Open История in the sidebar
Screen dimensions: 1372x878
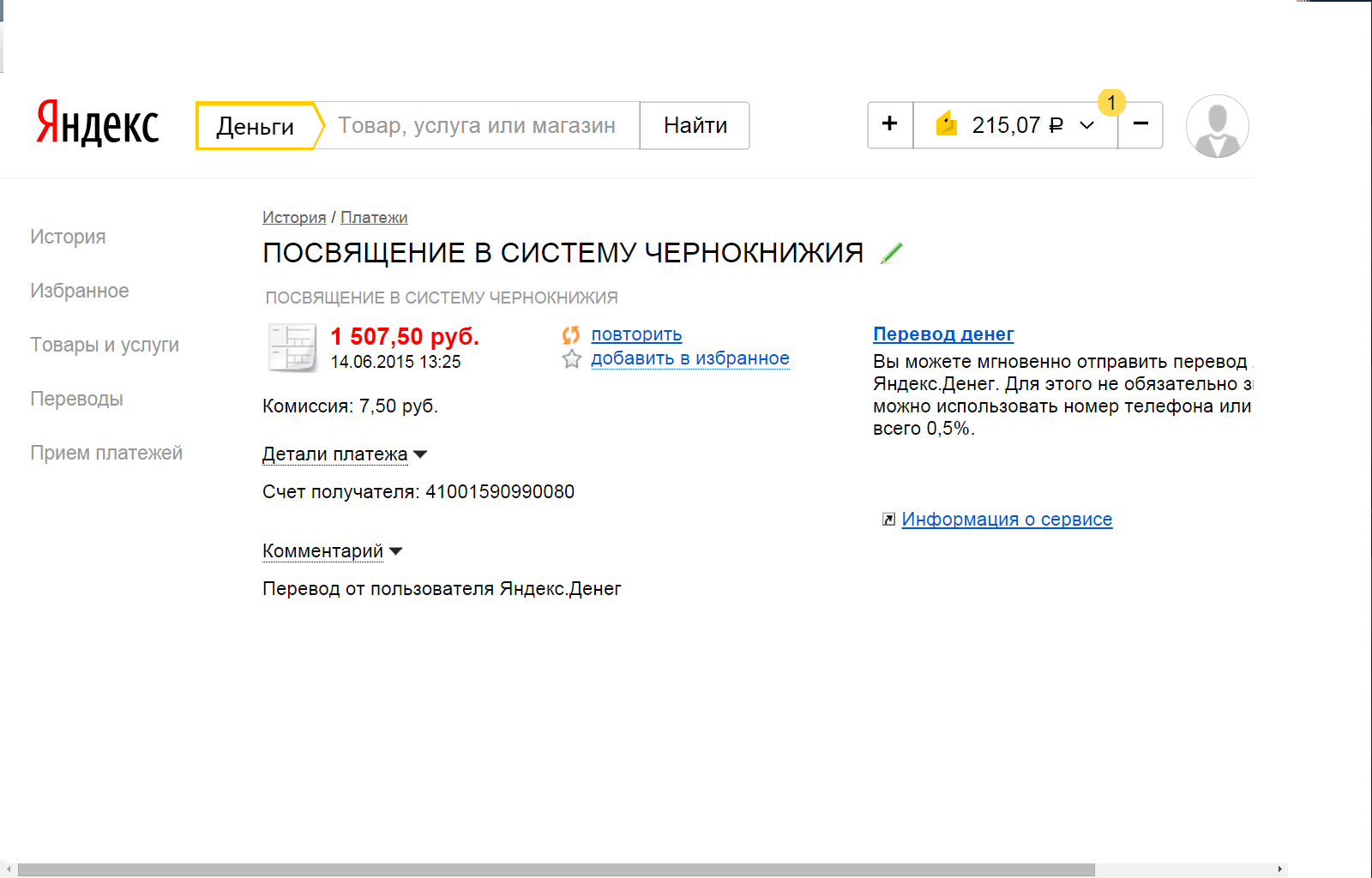click(68, 237)
